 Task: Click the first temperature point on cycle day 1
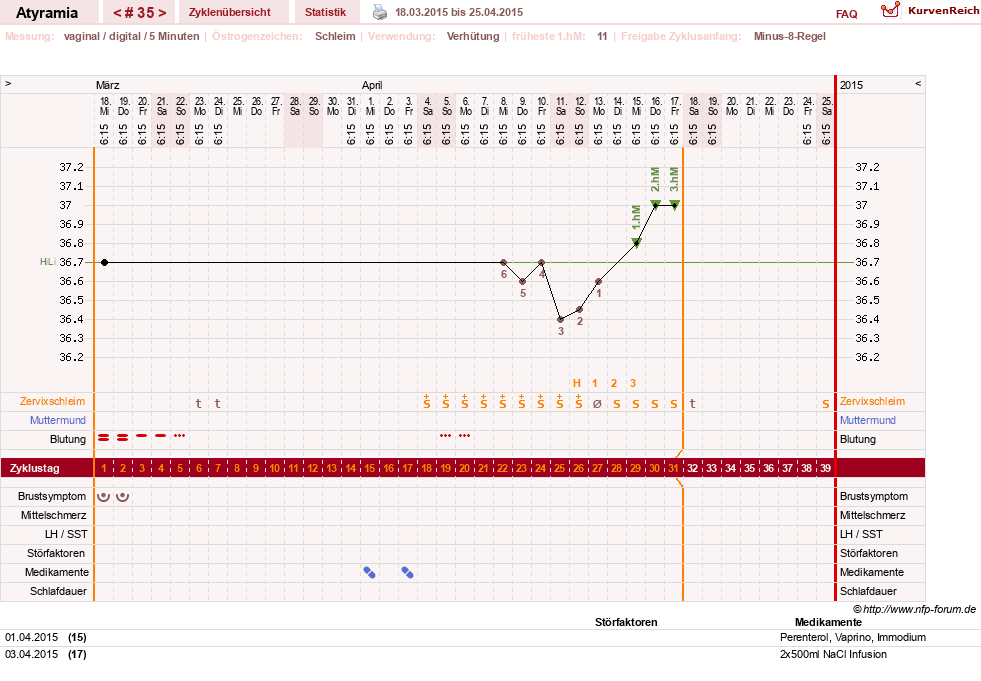pyautogui.click(x=104, y=262)
